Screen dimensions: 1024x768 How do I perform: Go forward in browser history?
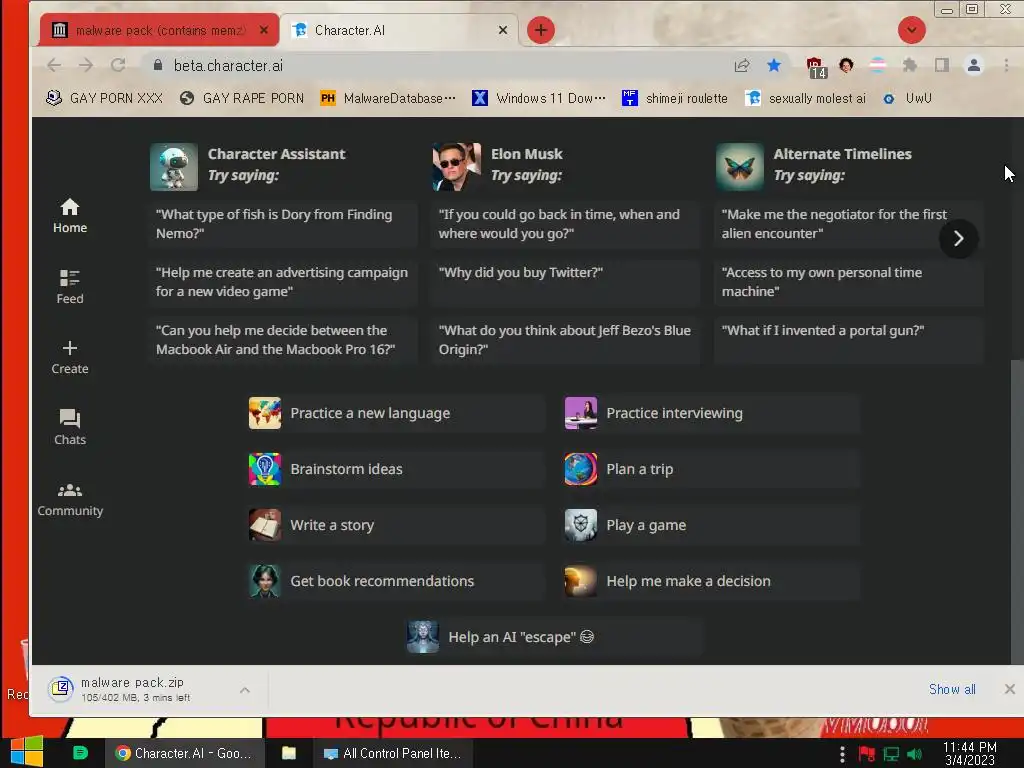tap(86, 65)
